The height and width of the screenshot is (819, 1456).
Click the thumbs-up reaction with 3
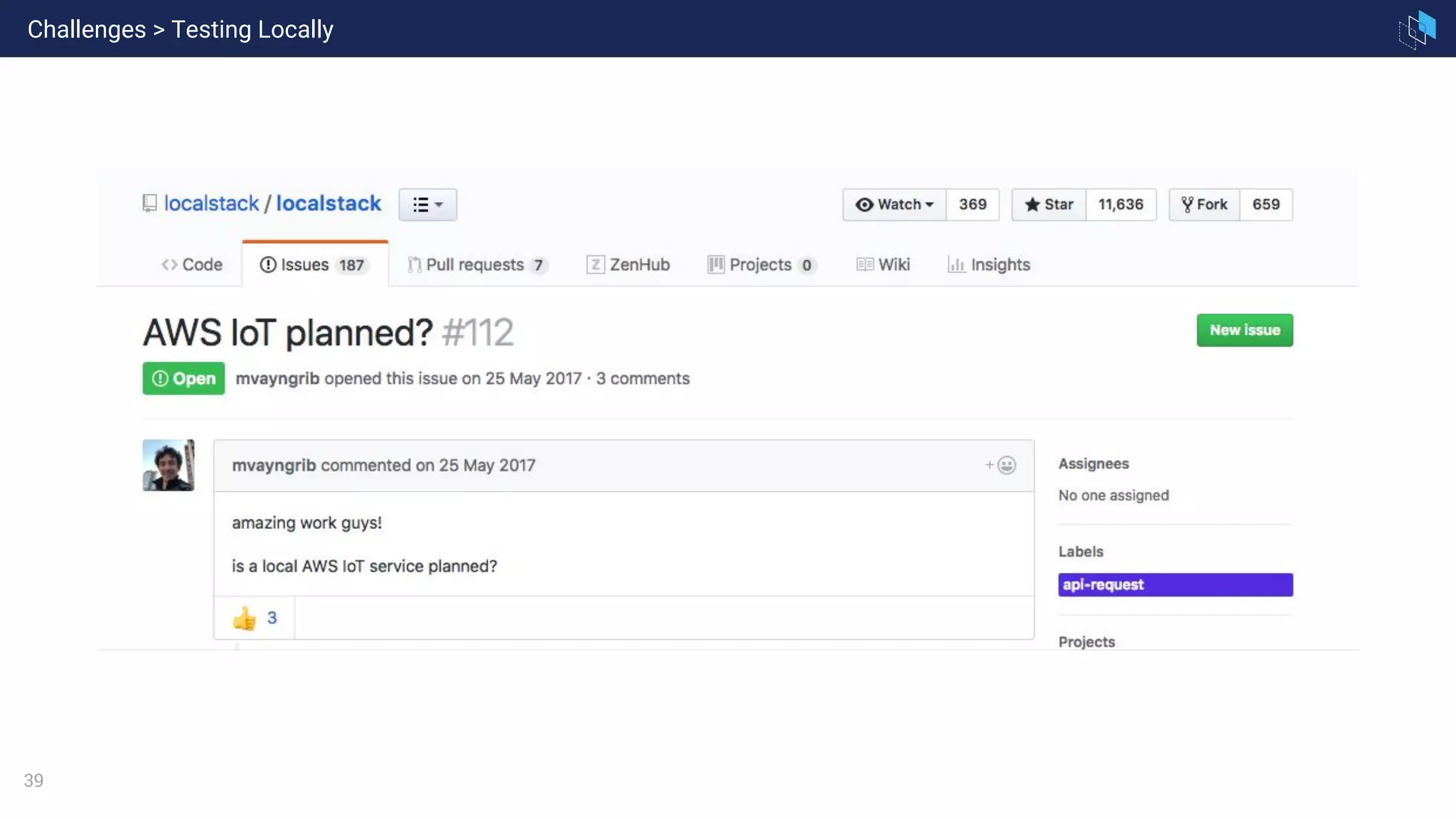tap(255, 618)
